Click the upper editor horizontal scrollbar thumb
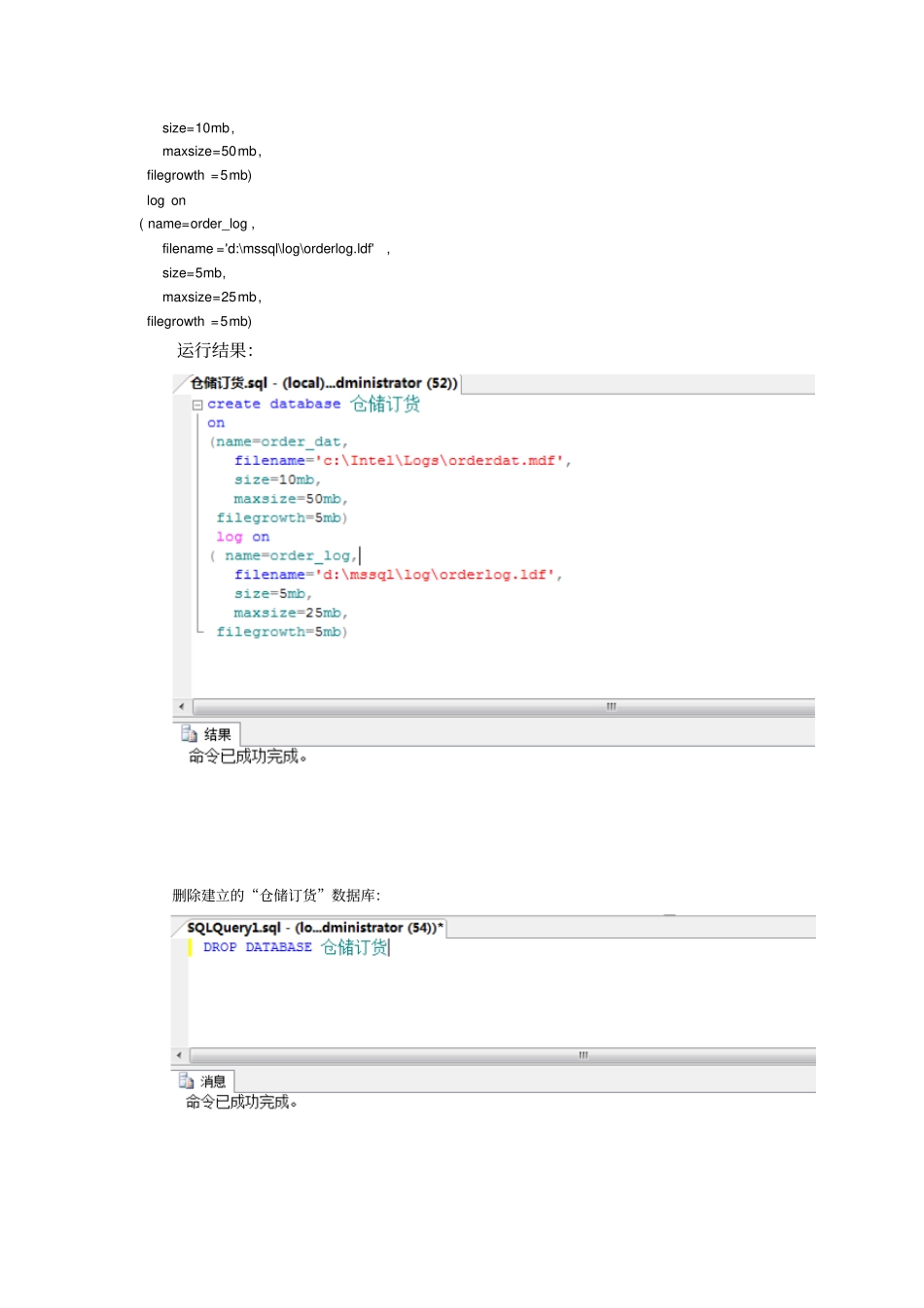This screenshot has width=924, height=1308. coord(504,706)
